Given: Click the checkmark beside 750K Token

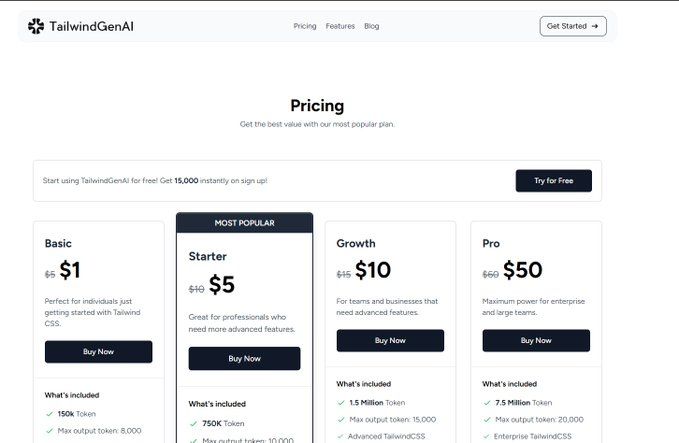Looking at the screenshot, I should [194, 424].
